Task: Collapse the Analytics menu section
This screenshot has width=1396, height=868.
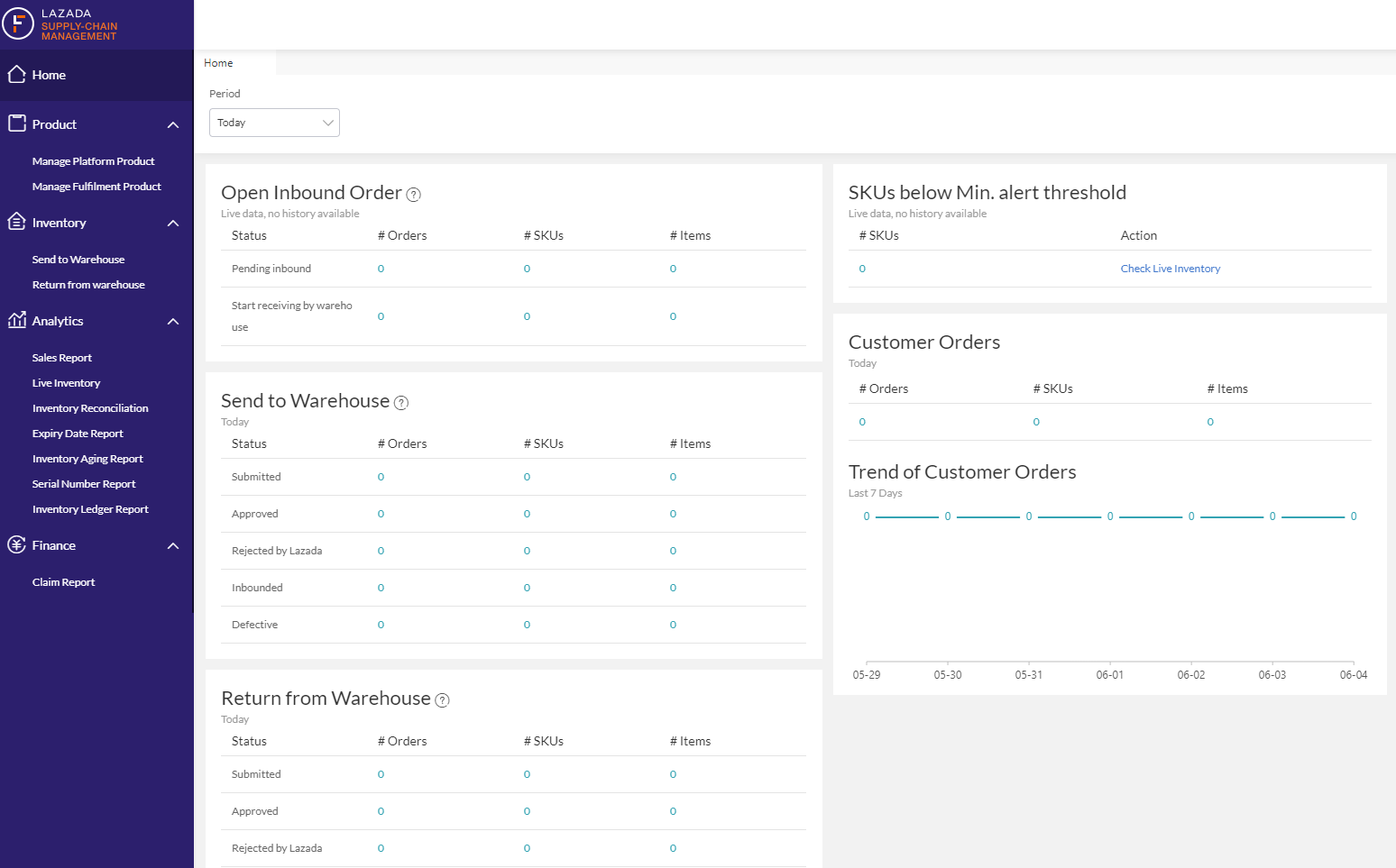Action: 173,321
